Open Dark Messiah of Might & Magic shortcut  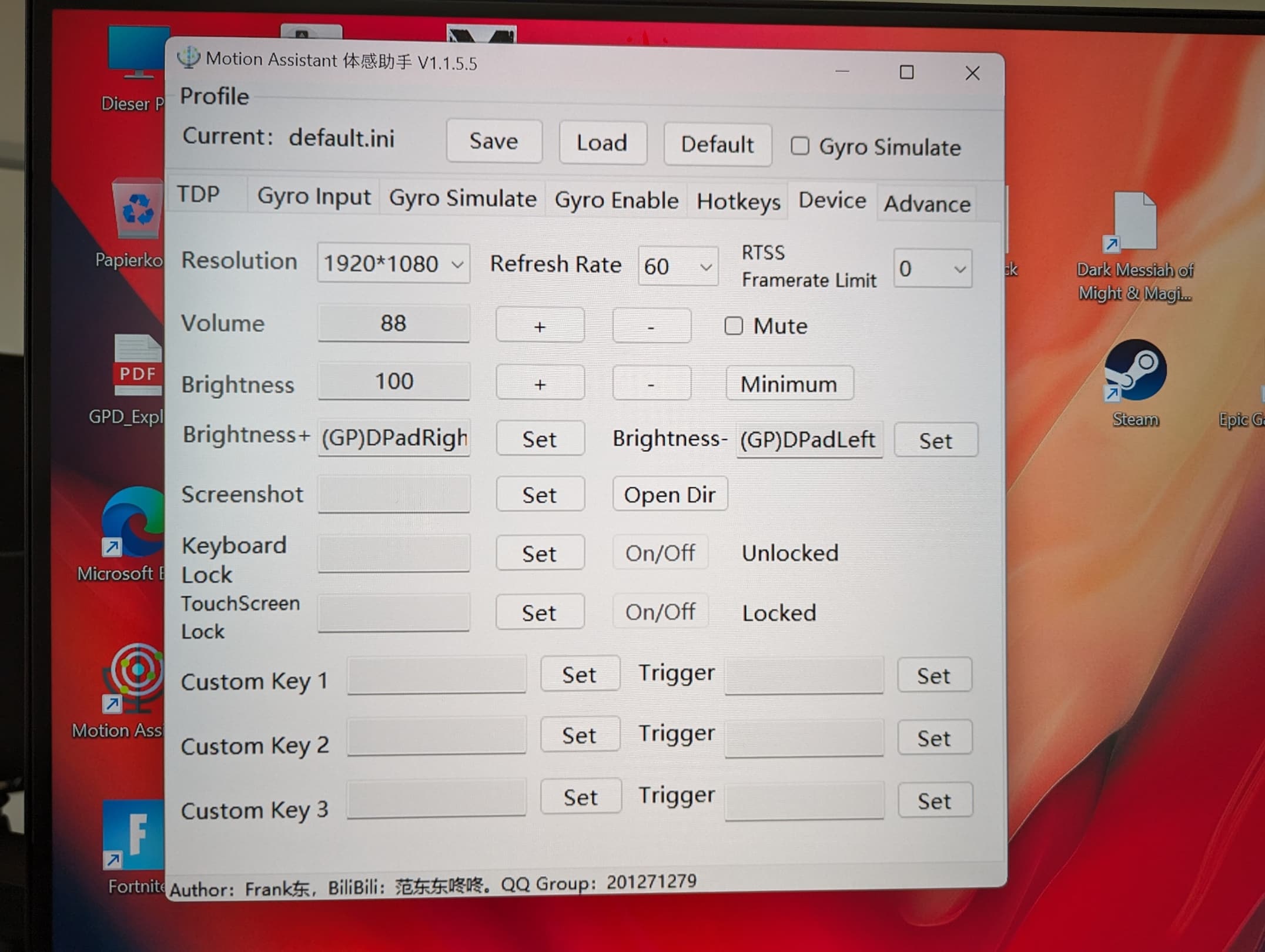coord(1135,247)
